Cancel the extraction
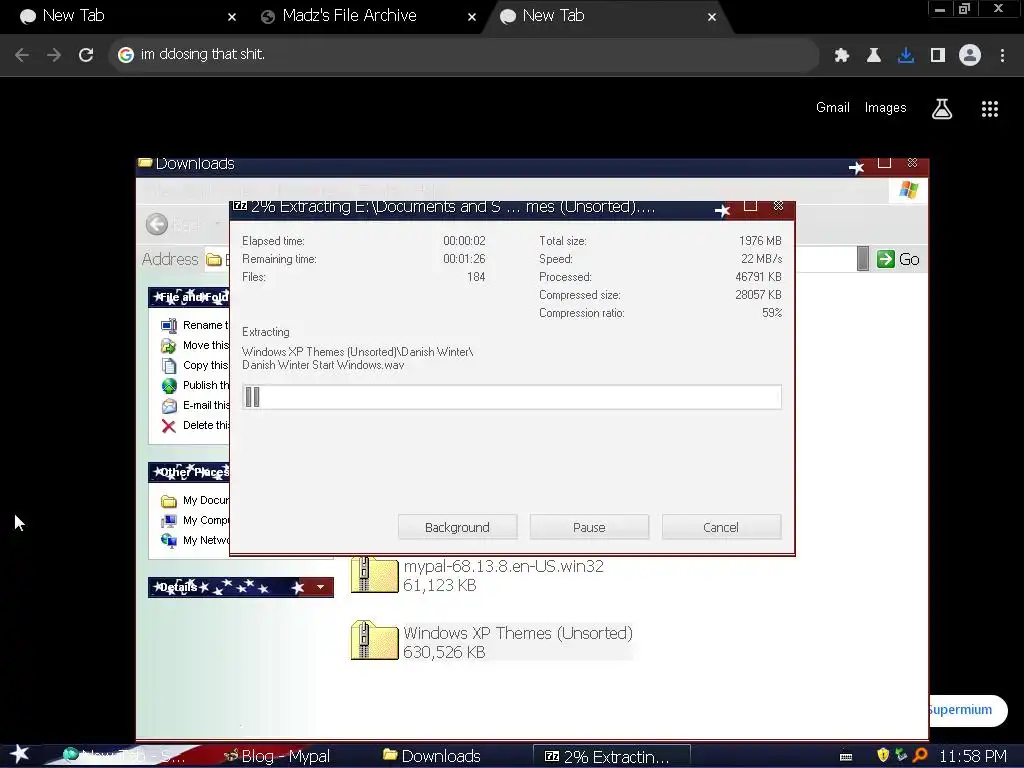 (x=721, y=527)
